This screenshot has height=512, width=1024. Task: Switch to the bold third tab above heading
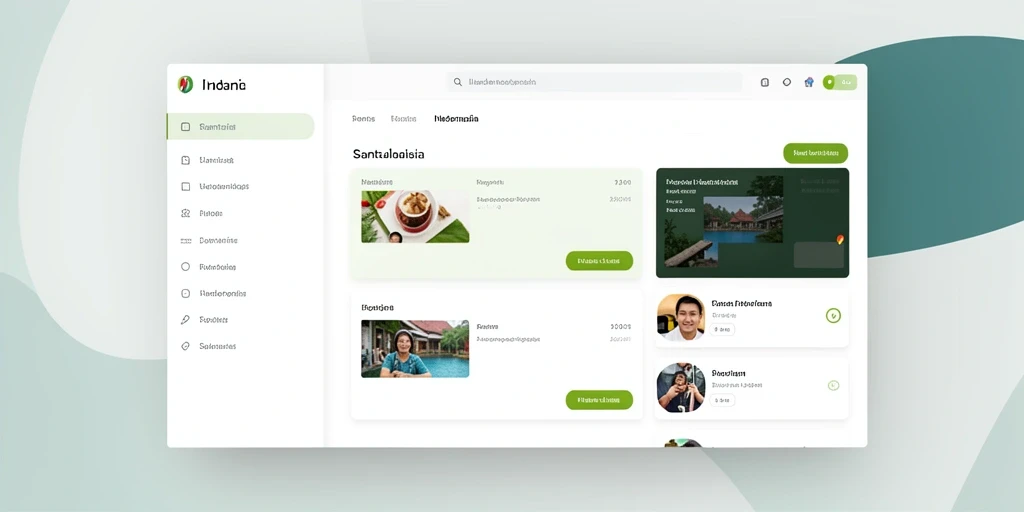point(456,119)
